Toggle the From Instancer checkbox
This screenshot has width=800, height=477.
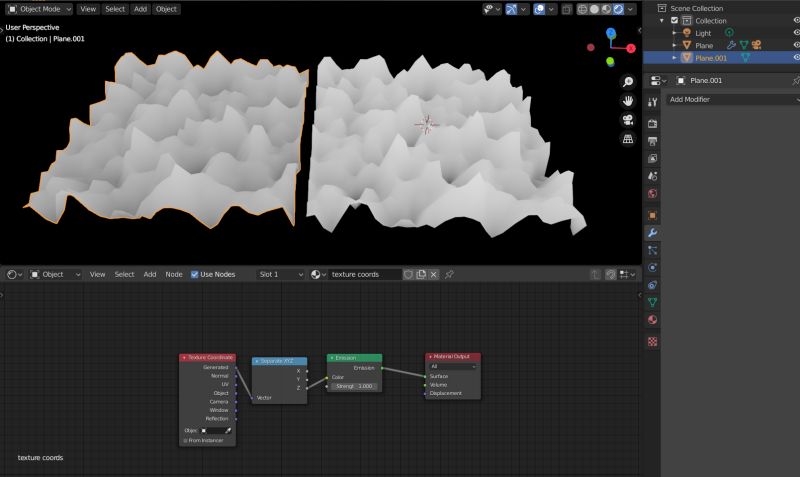186,440
